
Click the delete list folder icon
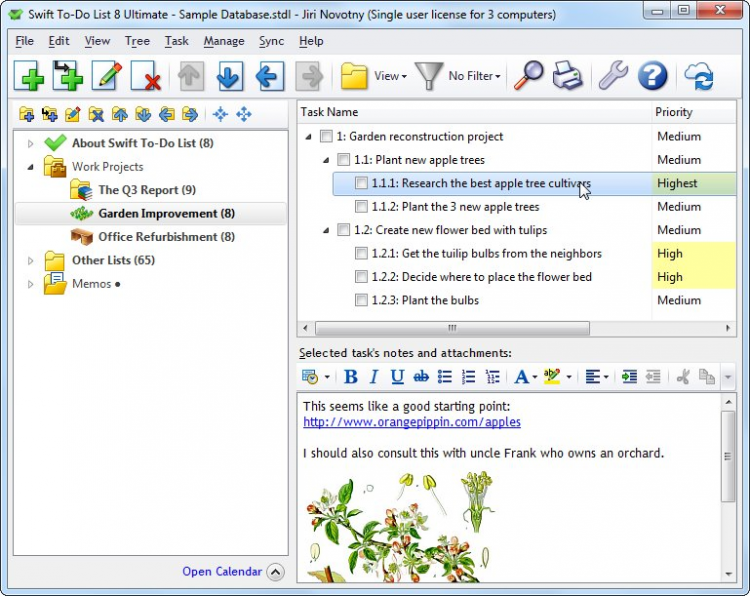coord(96,114)
